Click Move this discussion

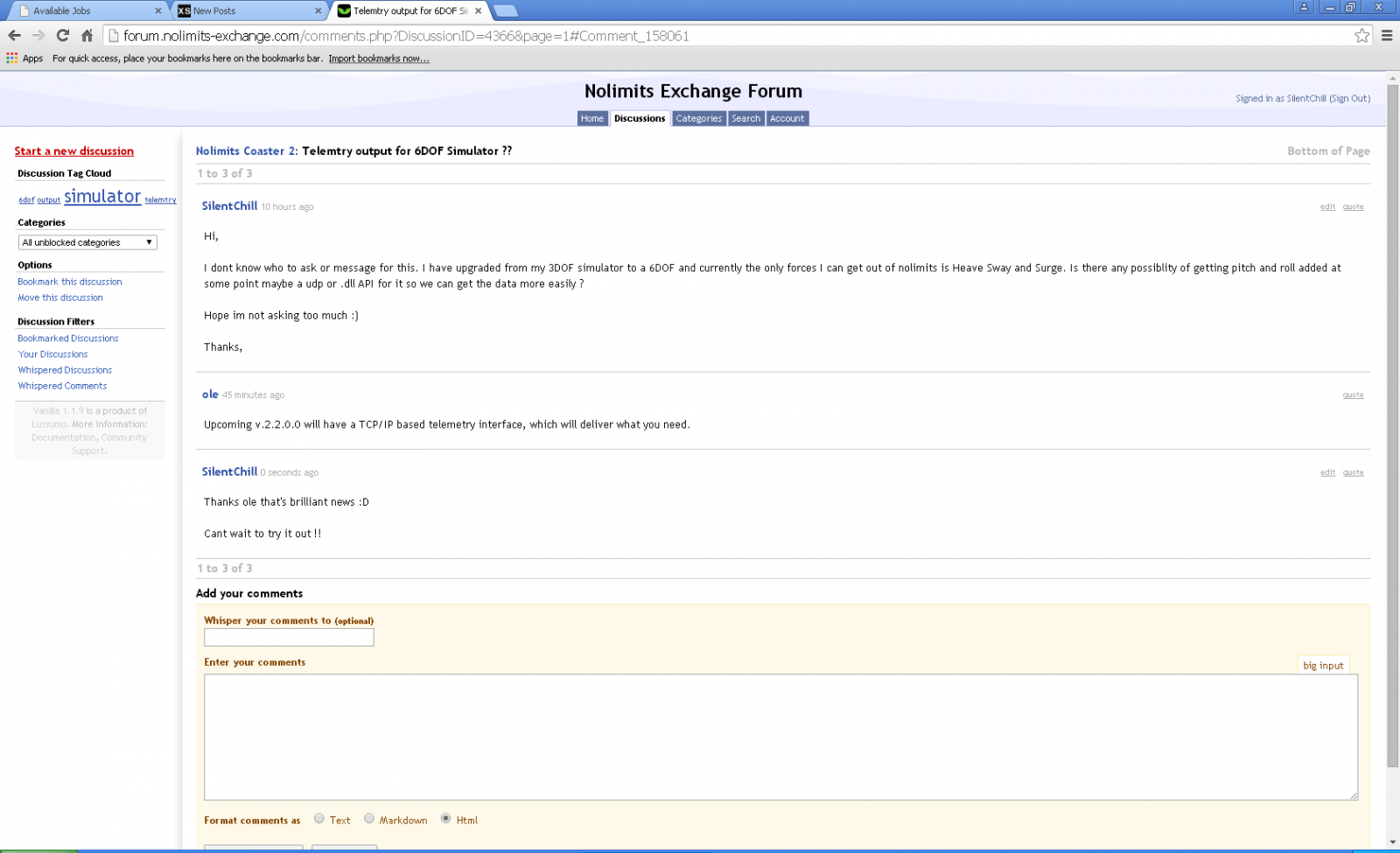tap(60, 297)
